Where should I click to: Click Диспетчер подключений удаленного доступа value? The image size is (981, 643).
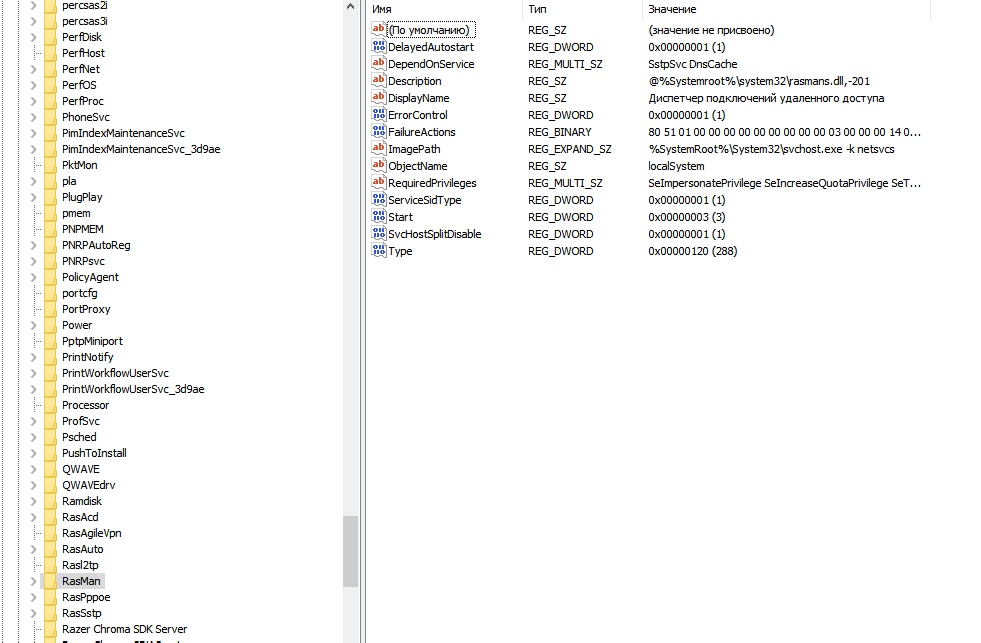pos(766,98)
